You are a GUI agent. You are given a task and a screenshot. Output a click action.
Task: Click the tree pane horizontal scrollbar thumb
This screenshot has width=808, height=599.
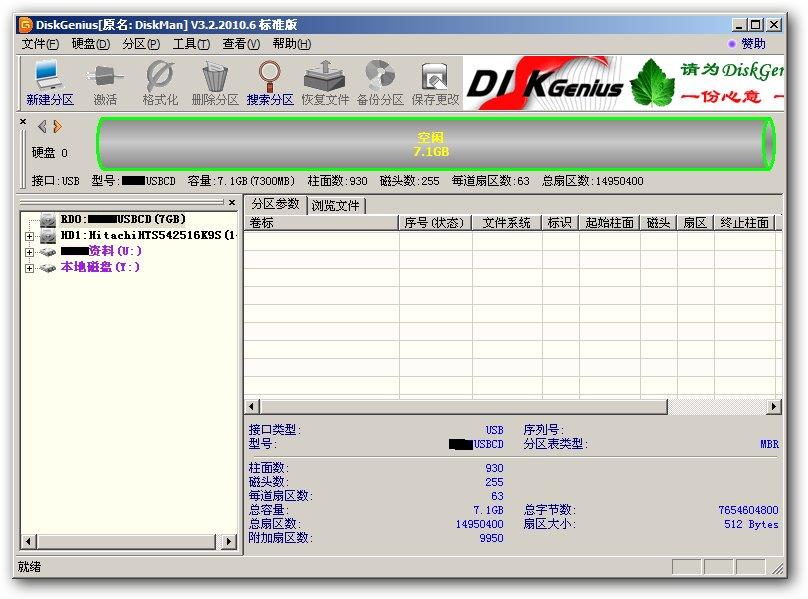(x=126, y=542)
